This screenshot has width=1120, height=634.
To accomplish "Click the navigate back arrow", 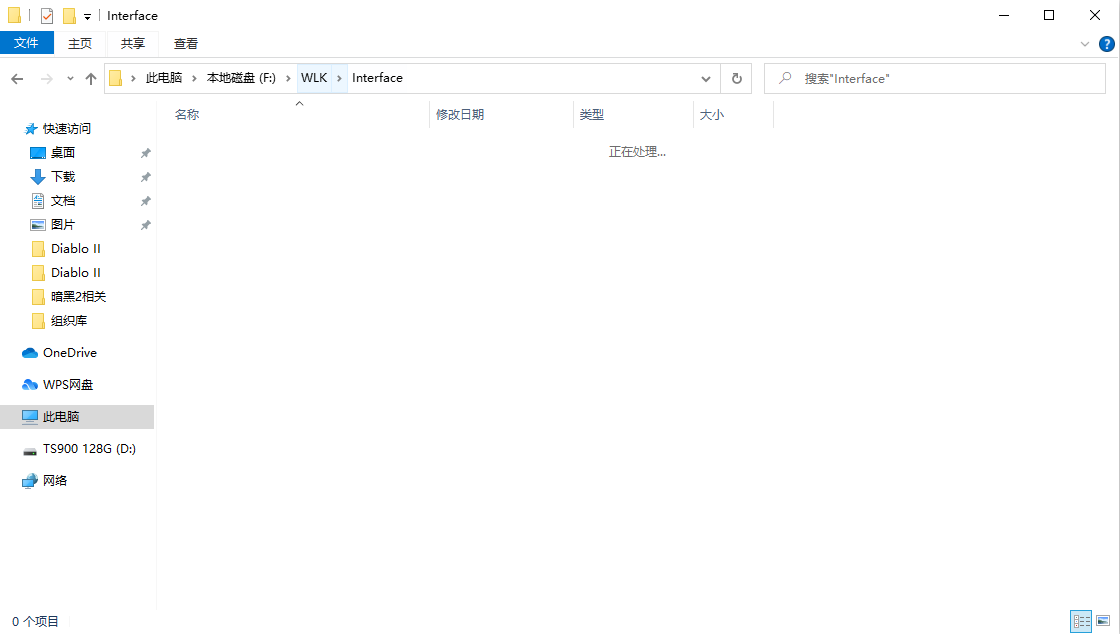I will (x=17, y=78).
